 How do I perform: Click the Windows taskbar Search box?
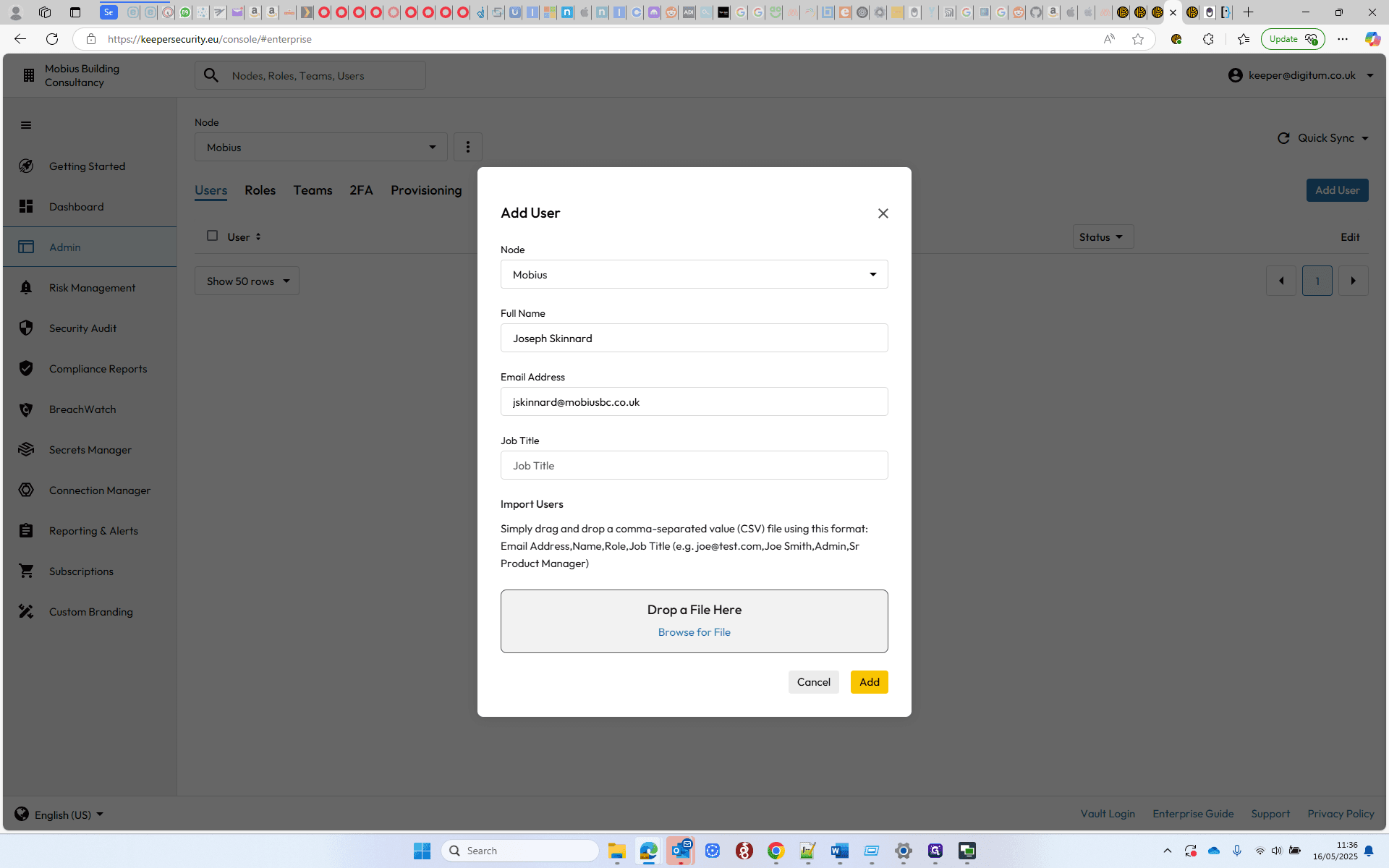(520, 851)
